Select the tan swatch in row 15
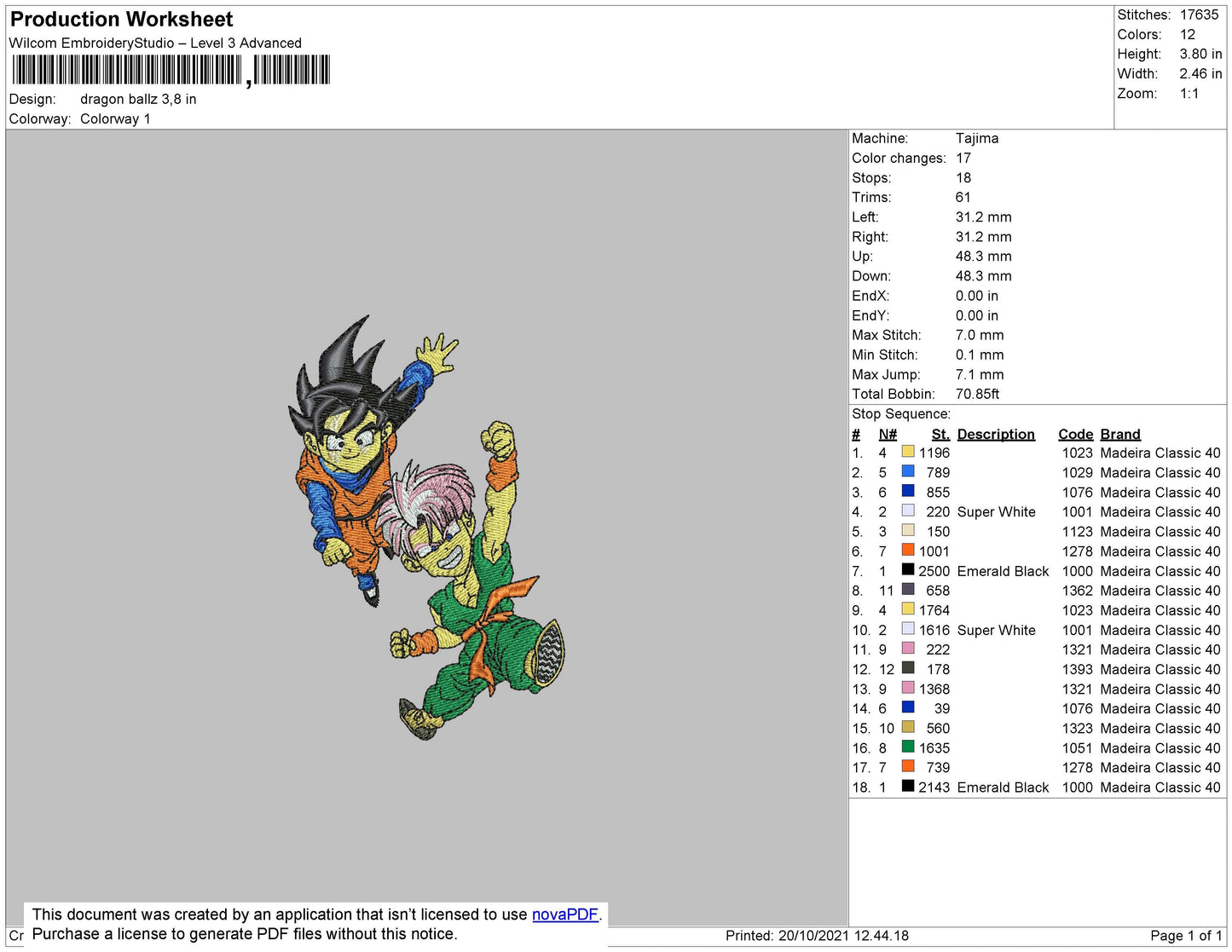Image resolution: width=1232 pixels, height=952 pixels. coord(908,727)
